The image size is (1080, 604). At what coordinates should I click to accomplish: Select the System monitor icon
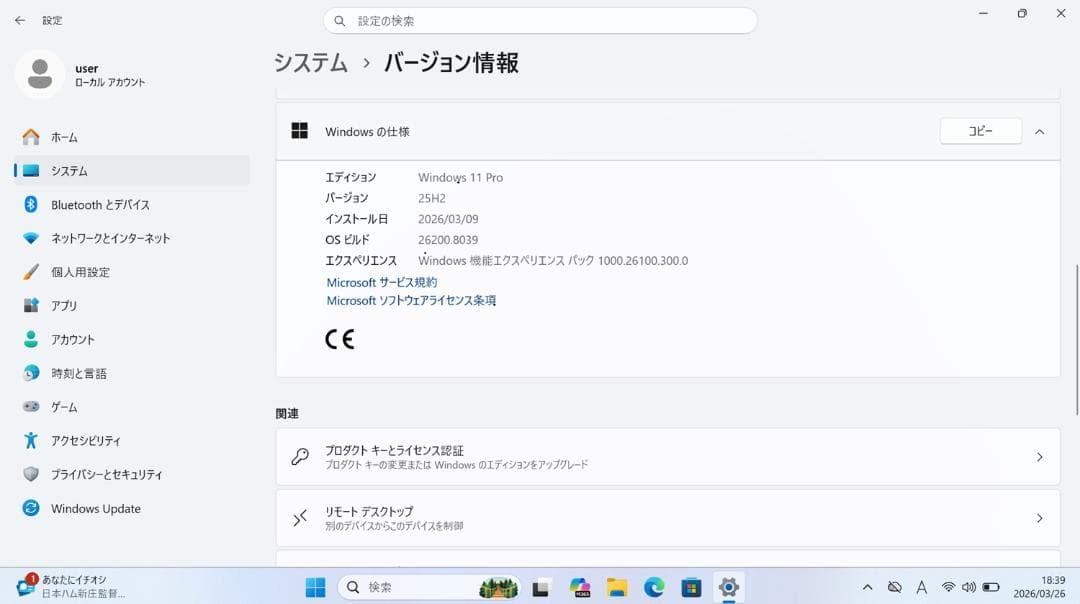[x=31, y=171]
